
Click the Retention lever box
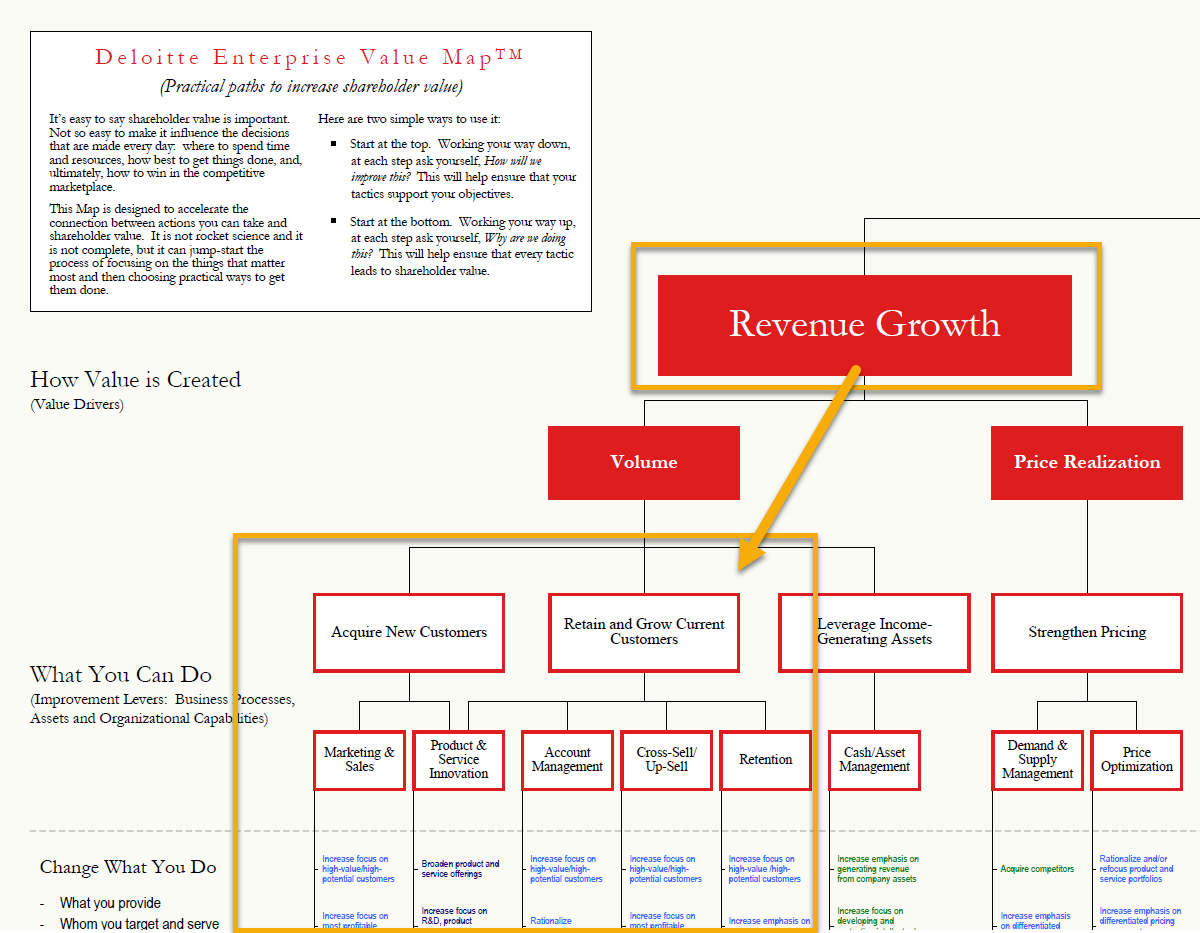pyautogui.click(x=766, y=760)
